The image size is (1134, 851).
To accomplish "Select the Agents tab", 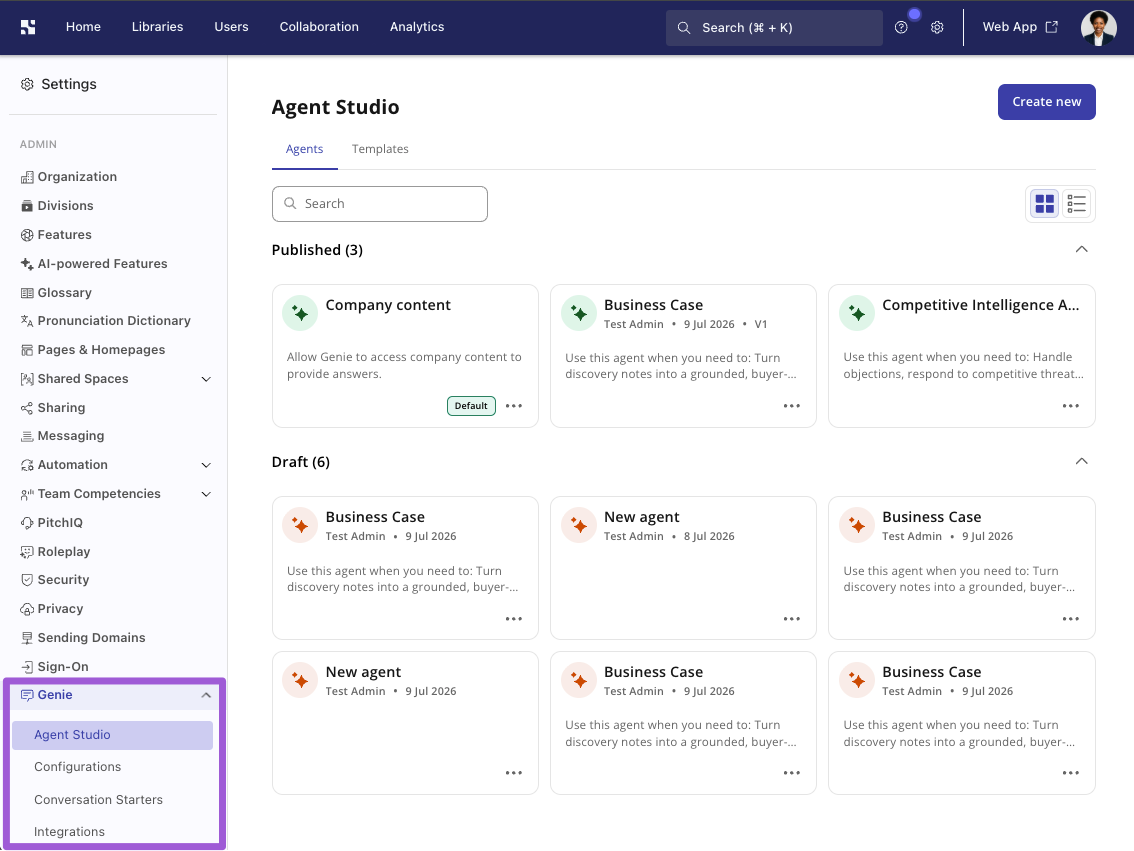I will pos(304,149).
